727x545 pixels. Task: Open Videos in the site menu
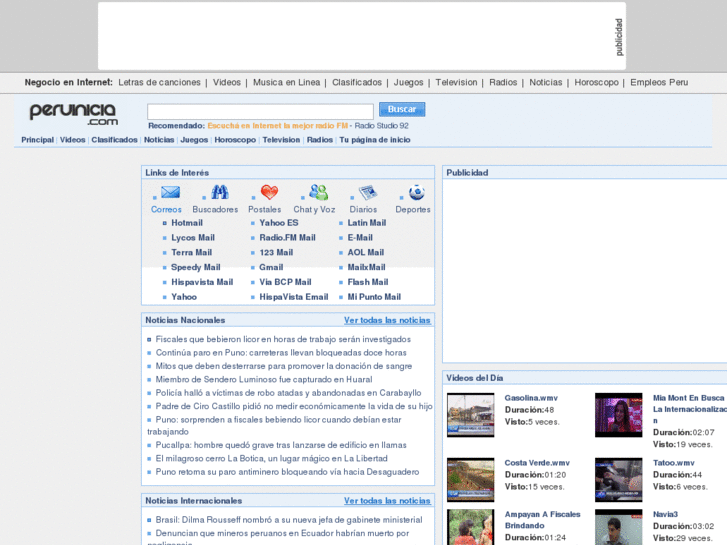(72, 140)
